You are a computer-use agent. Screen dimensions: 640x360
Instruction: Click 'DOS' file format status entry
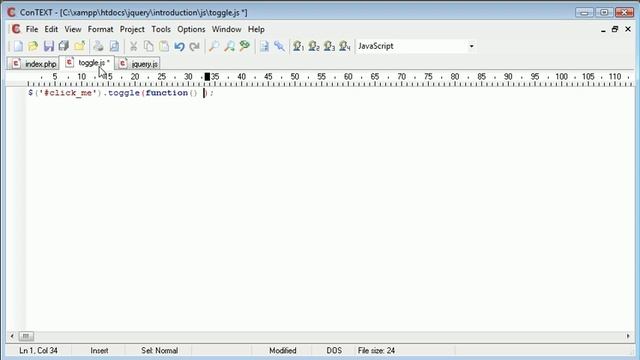point(334,351)
